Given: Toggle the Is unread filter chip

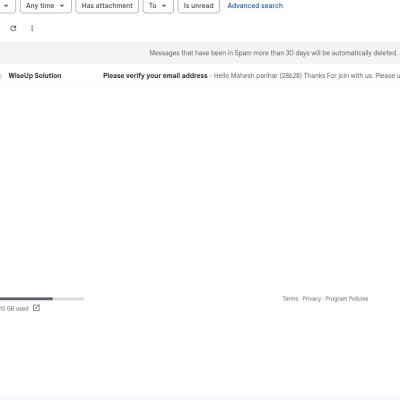Looking at the screenshot, I should pos(199,6).
